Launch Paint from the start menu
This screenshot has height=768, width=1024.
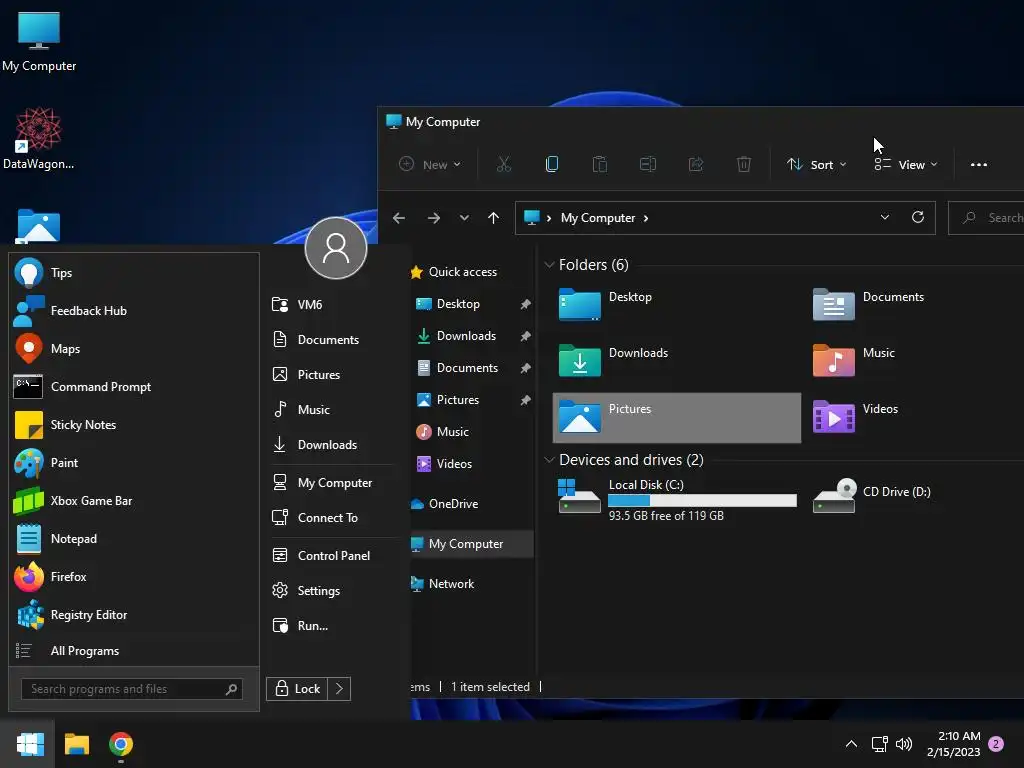[x=135, y=462]
